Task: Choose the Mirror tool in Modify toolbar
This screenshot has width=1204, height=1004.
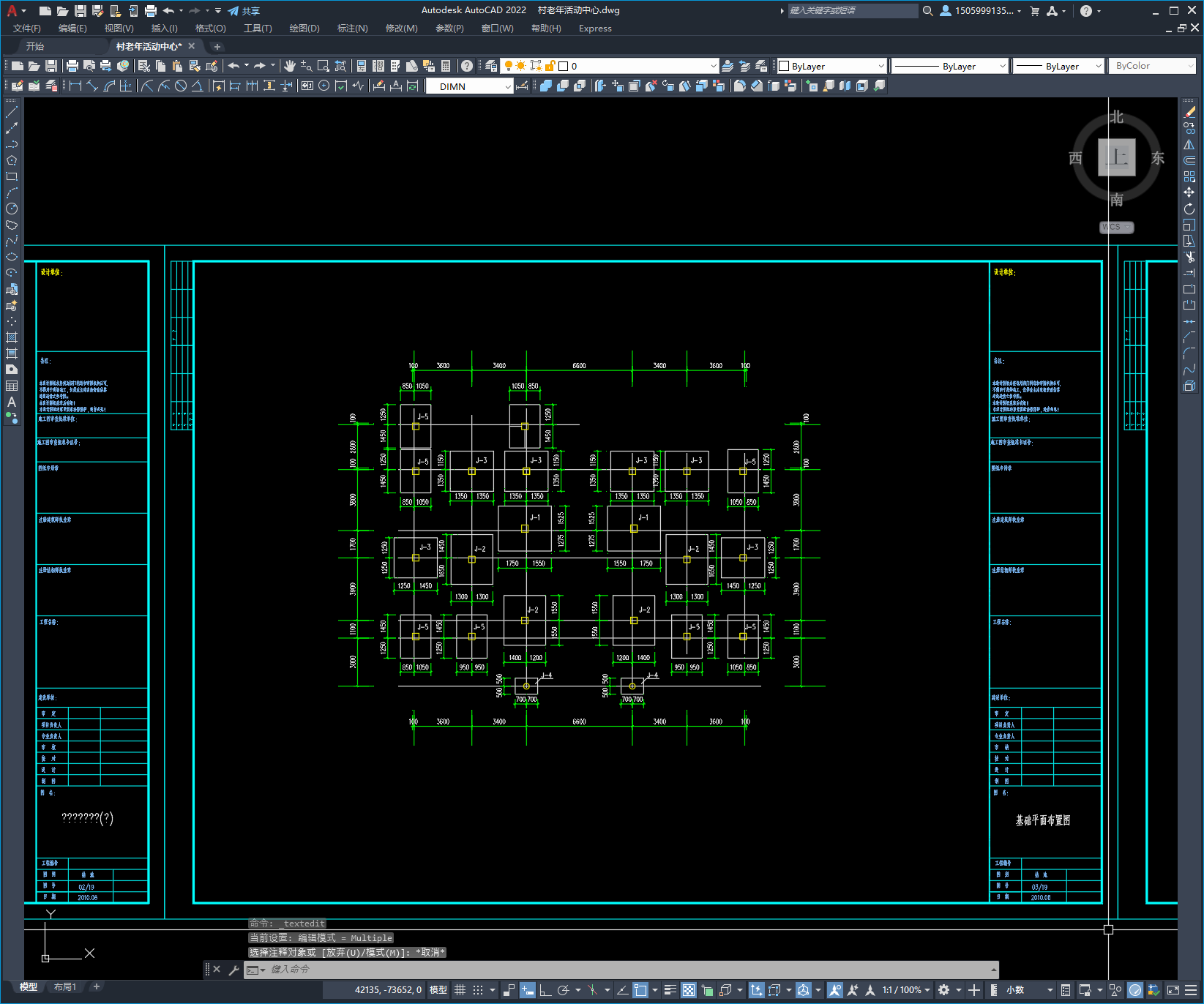Action: click(x=1189, y=144)
